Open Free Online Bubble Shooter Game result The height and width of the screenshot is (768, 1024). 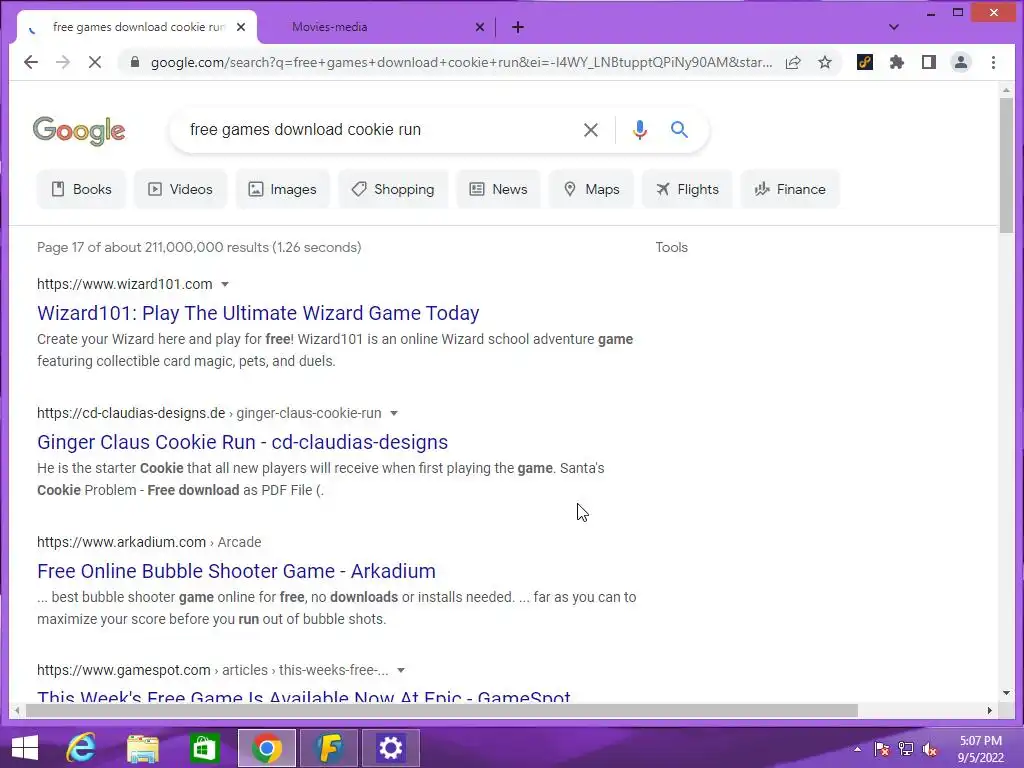point(236,571)
